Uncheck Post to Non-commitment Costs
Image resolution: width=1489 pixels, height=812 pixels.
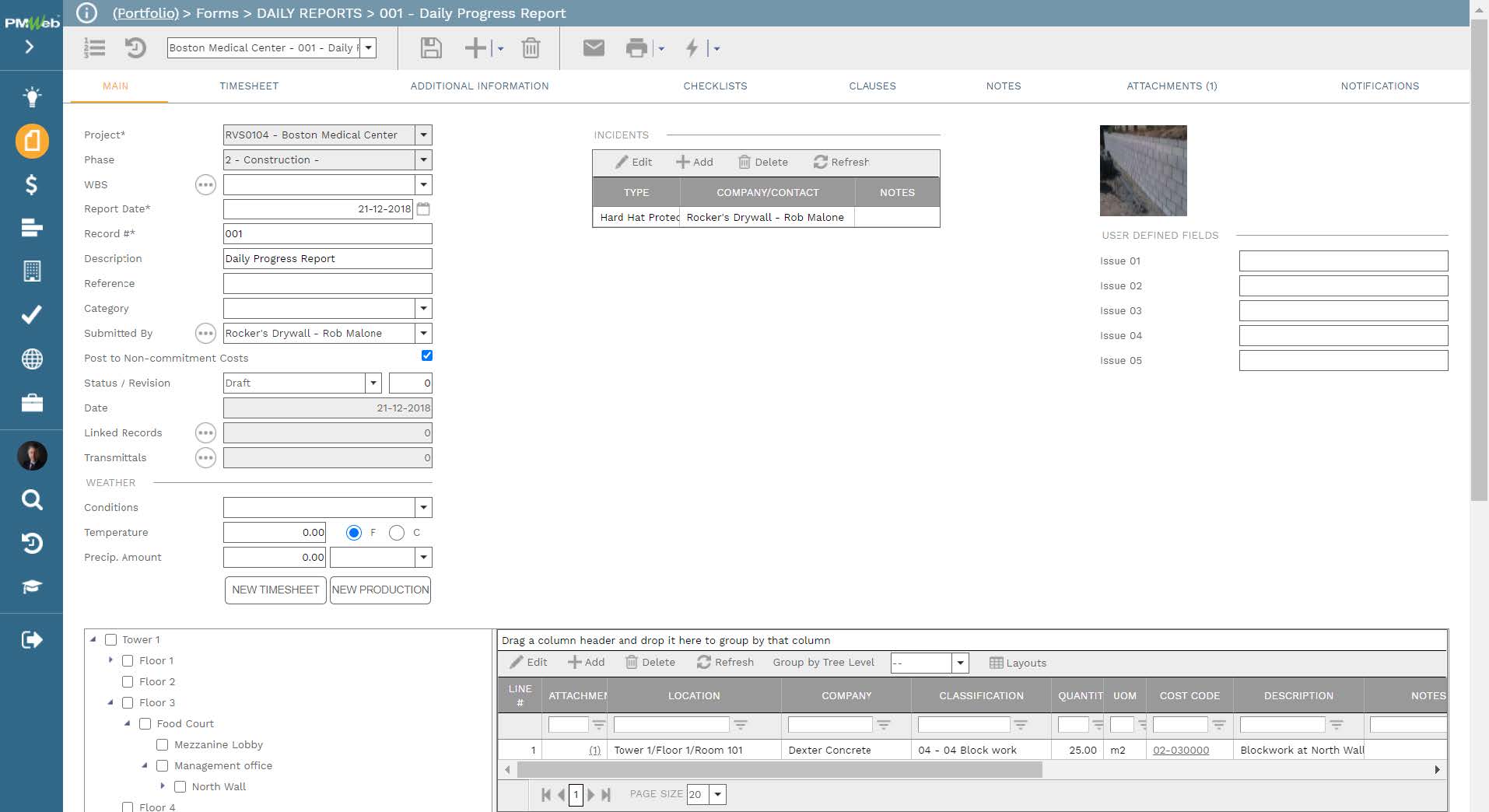pos(426,355)
